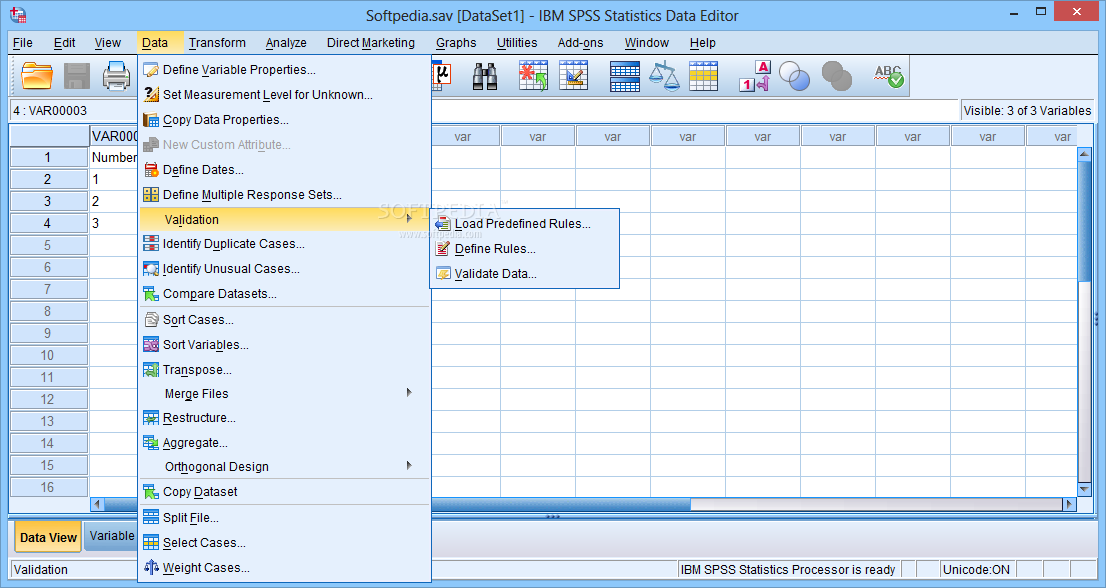
Task: Choose Validate Data submenu item
Action: coord(524,274)
